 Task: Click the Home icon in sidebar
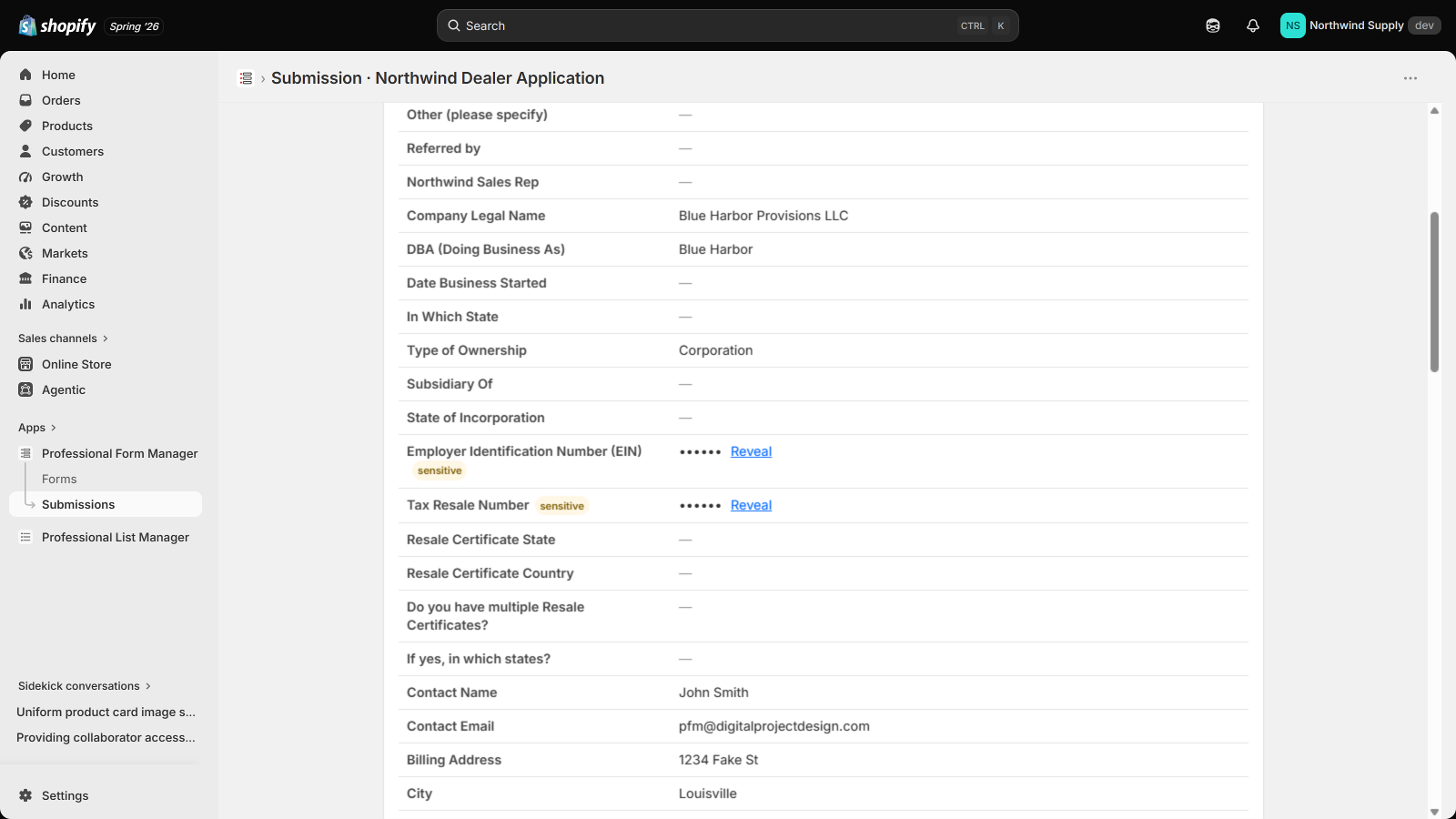(25, 75)
